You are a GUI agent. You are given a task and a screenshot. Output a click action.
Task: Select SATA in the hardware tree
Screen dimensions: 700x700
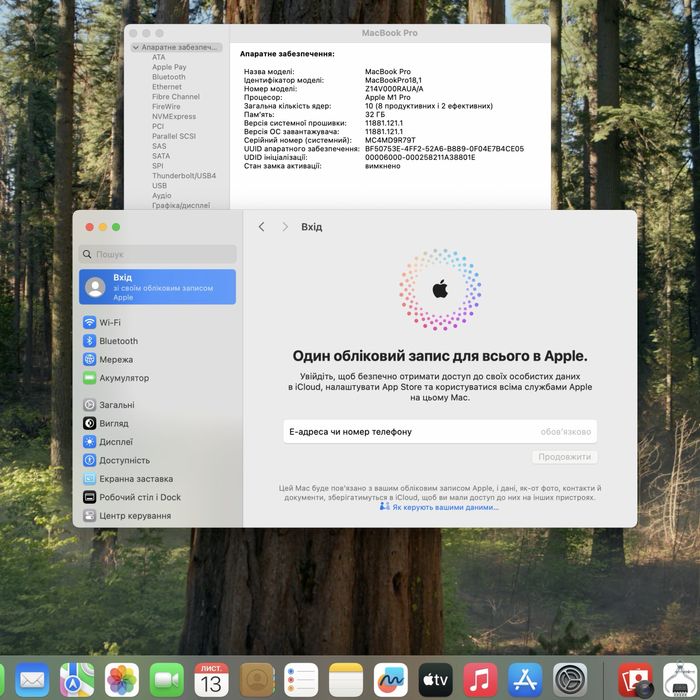(161, 156)
